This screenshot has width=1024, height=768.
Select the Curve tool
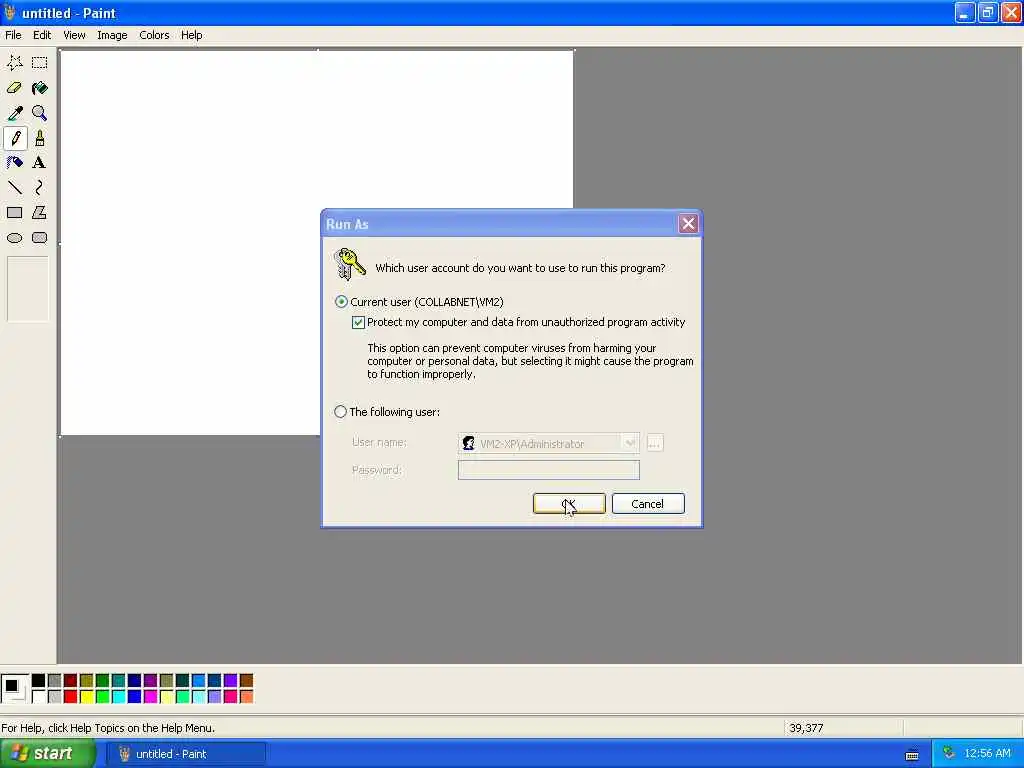click(x=39, y=188)
